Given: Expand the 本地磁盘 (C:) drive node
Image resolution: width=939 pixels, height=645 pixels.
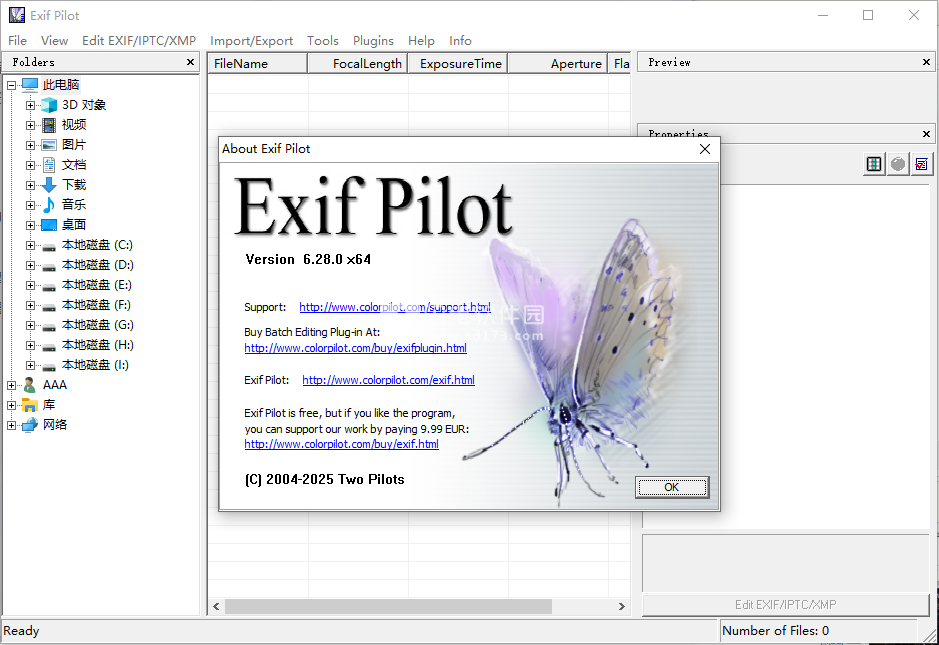Looking at the screenshot, I should 31,245.
